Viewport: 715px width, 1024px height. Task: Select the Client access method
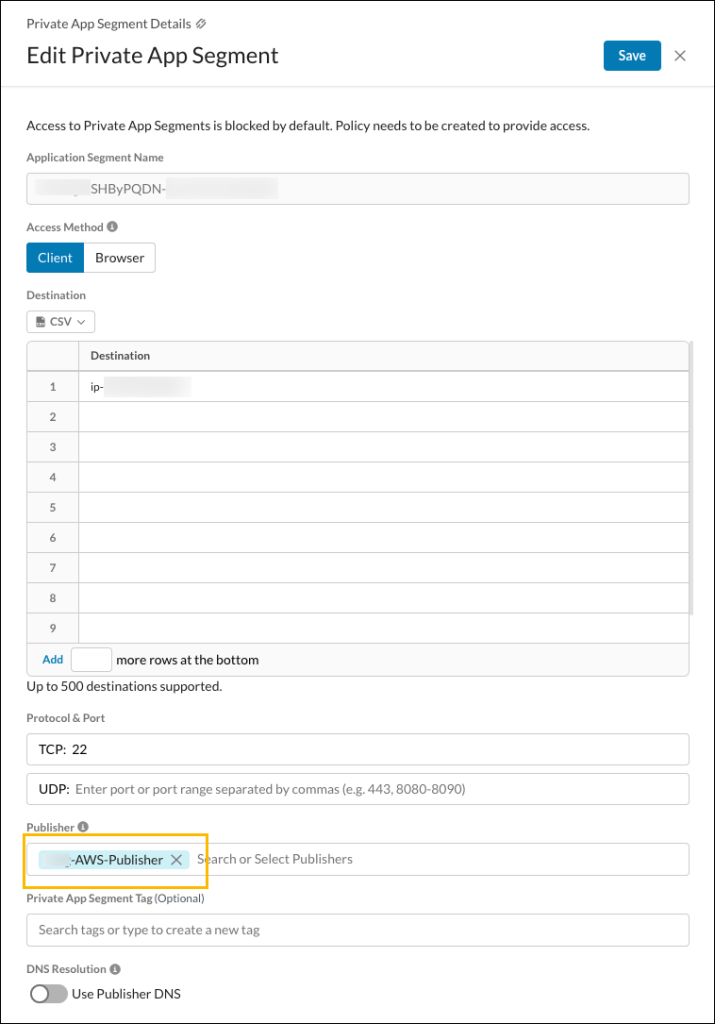[x=55, y=258]
